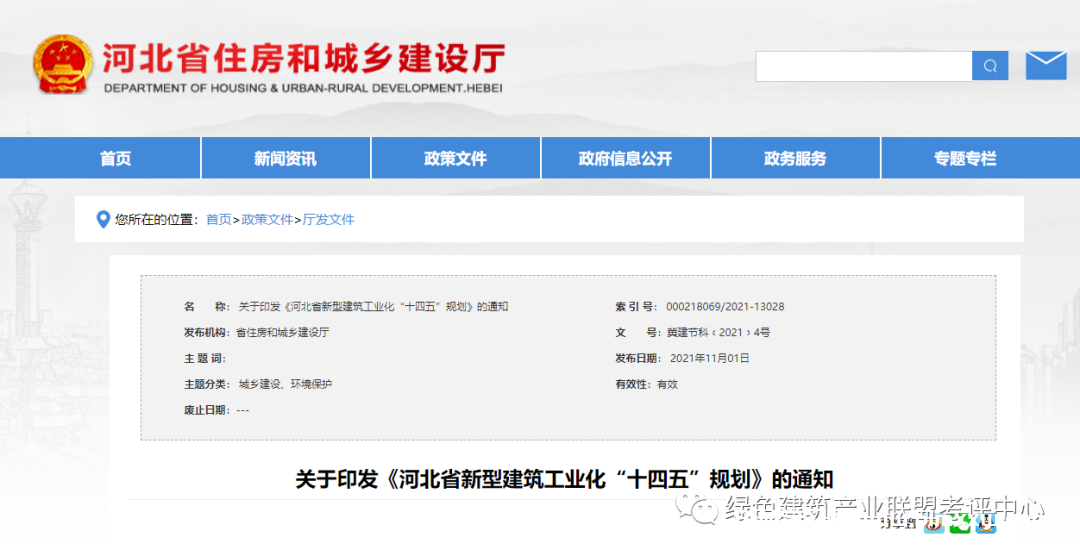Click the location pin icon in breadcrumb
Screen dimensions: 1080x556
coord(102,219)
